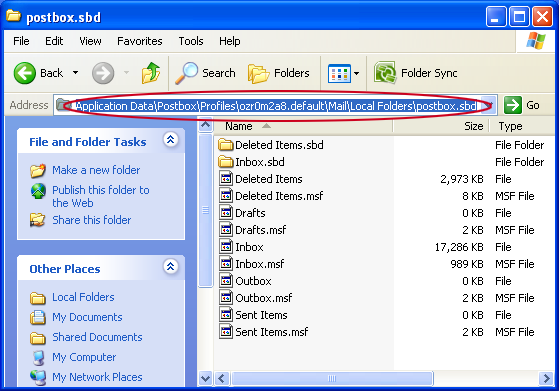Collapse the File and Folder Tasks panel
This screenshot has width=559, height=391.
tap(171, 140)
